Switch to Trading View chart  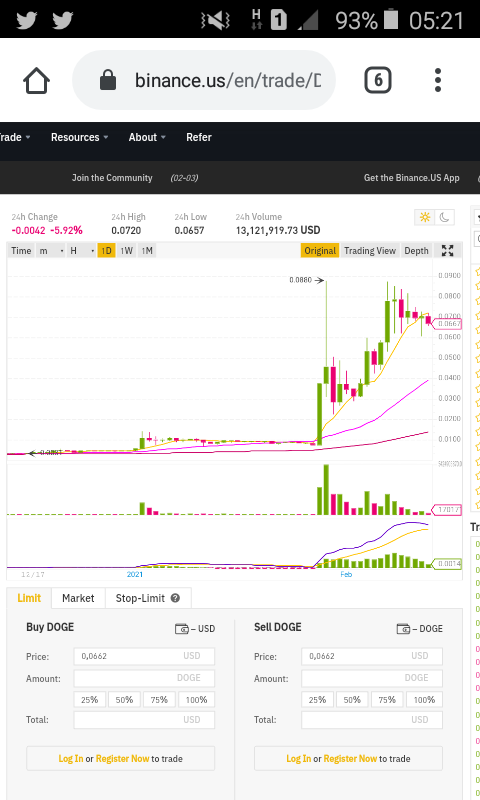370,251
